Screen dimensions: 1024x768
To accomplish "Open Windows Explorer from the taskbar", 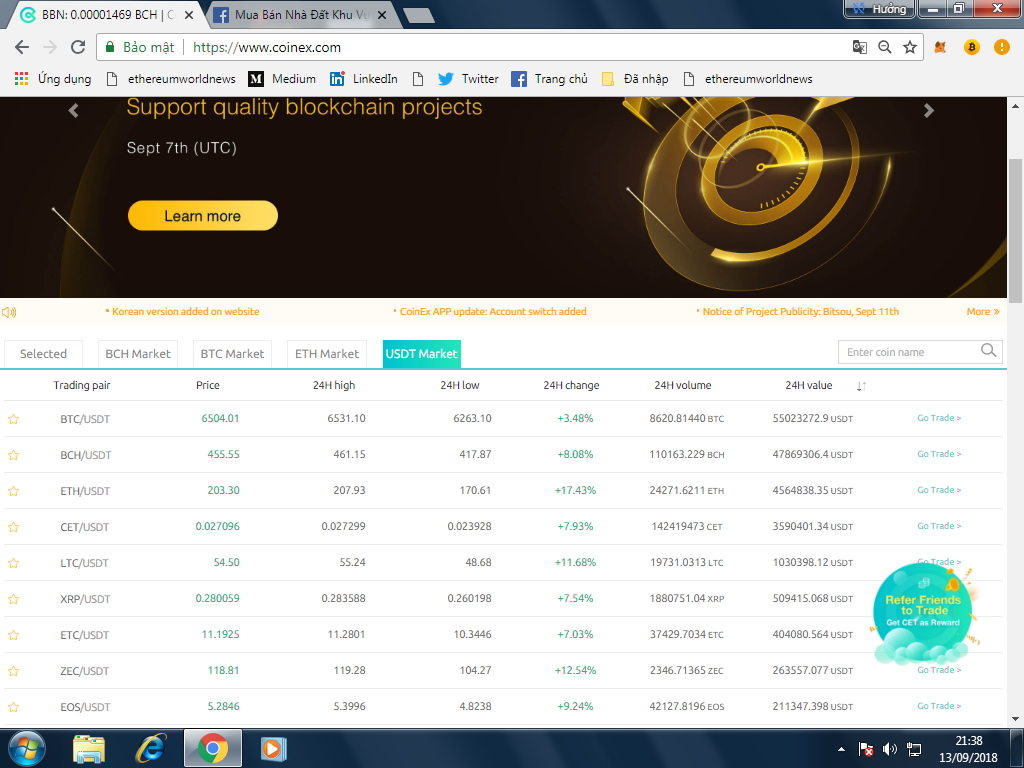I will coord(89,748).
